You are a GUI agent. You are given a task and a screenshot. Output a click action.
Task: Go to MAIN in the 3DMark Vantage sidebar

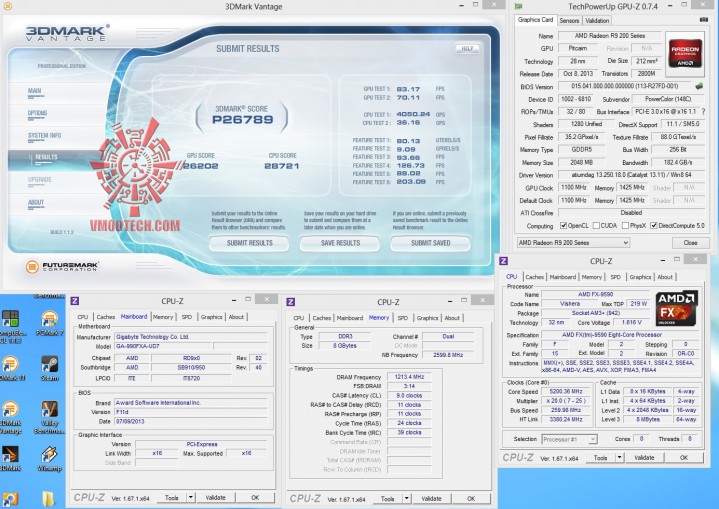34,91
